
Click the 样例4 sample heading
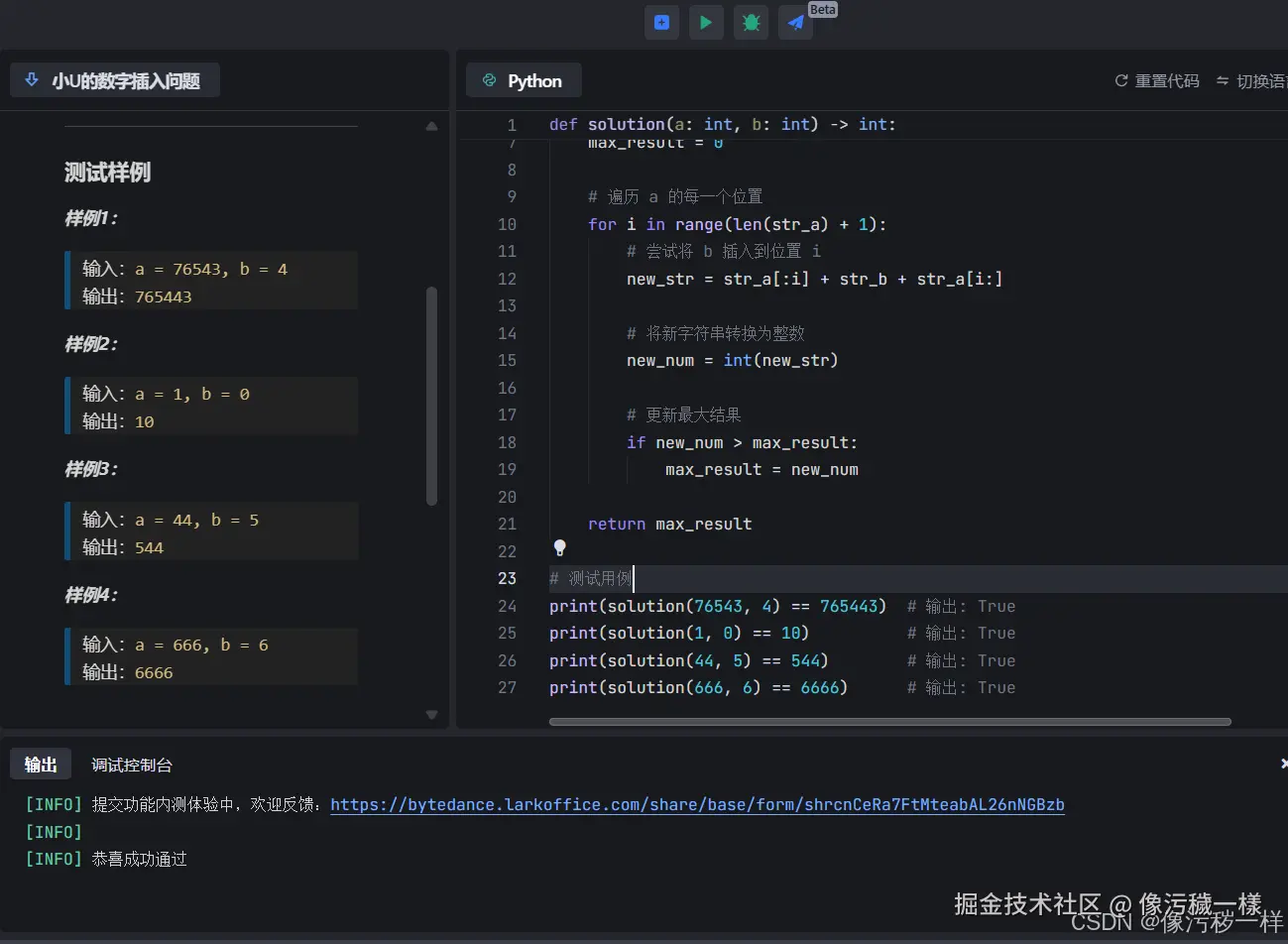point(91,595)
